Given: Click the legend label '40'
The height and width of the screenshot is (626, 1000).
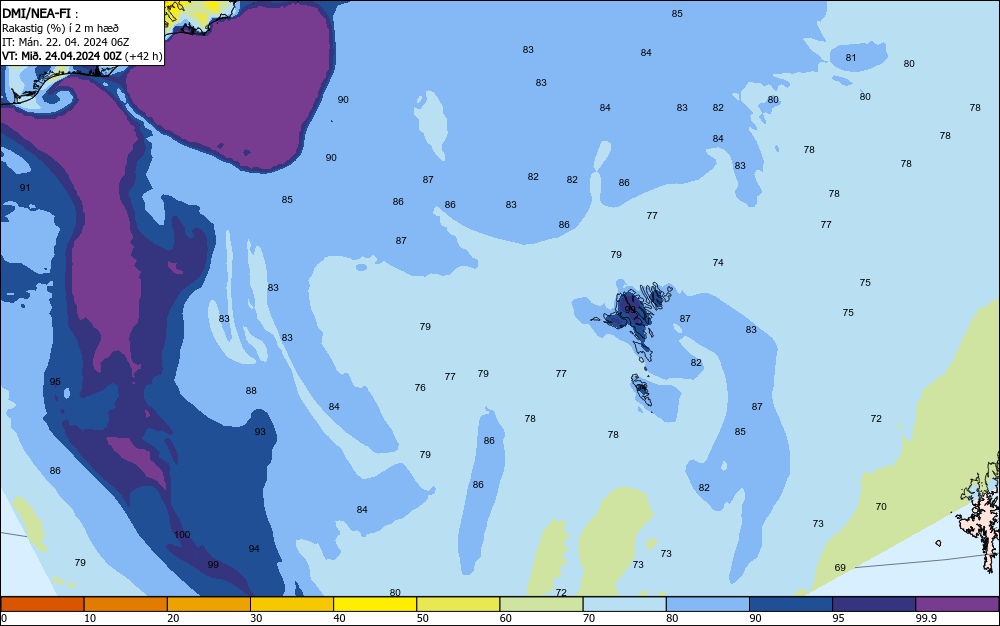Looking at the screenshot, I should click(x=339, y=618).
